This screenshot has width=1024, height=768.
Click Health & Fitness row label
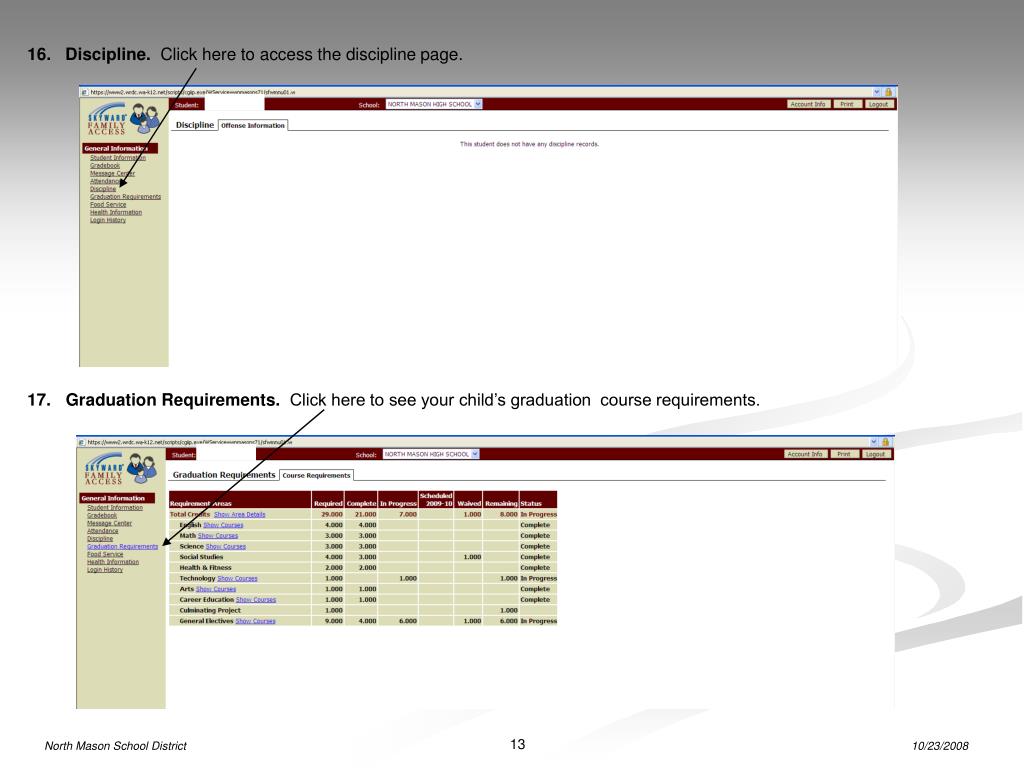[x=205, y=568]
